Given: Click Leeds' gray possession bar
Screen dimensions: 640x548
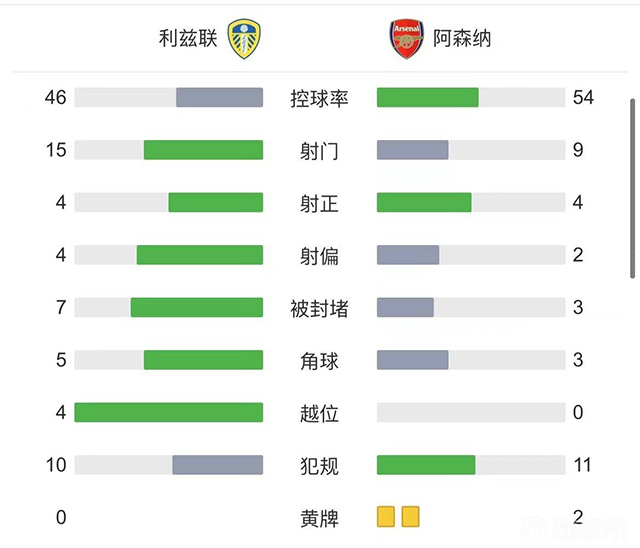Looking at the screenshot, I should click(x=219, y=97).
